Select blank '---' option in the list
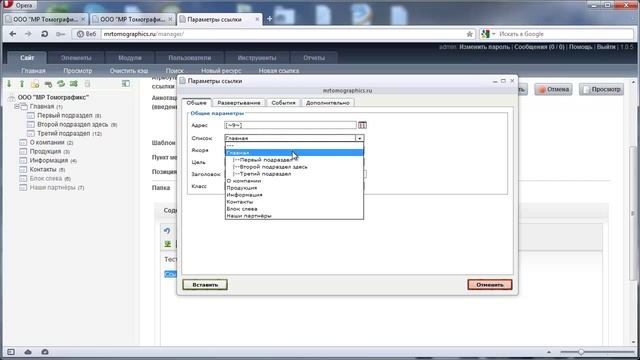 (x=294, y=146)
